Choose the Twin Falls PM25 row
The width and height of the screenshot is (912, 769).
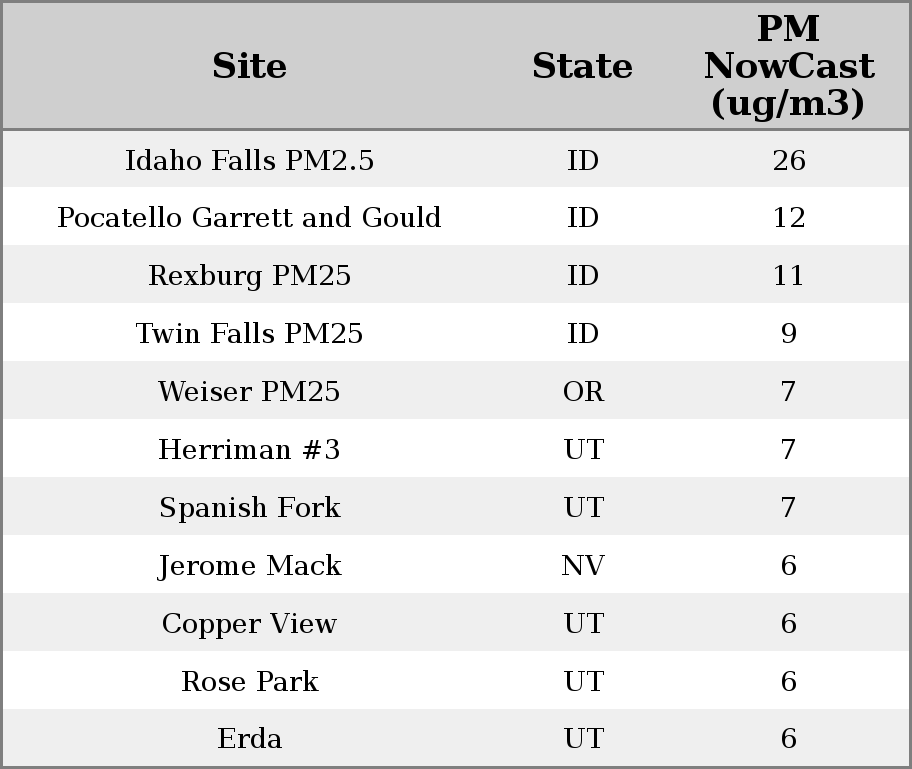click(x=249, y=334)
